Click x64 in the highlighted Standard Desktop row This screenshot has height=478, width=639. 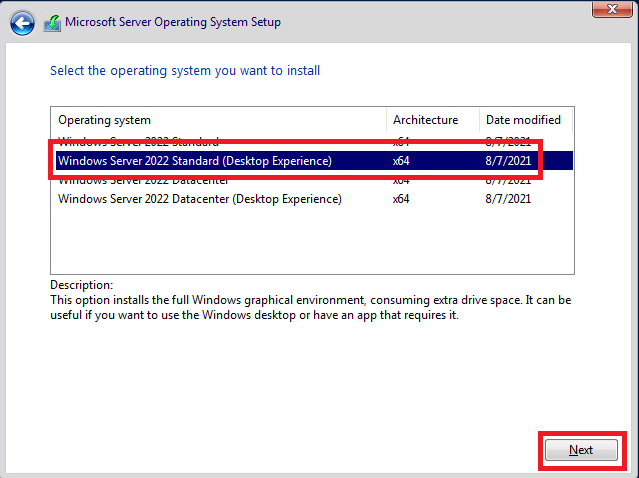click(x=401, y=160)
